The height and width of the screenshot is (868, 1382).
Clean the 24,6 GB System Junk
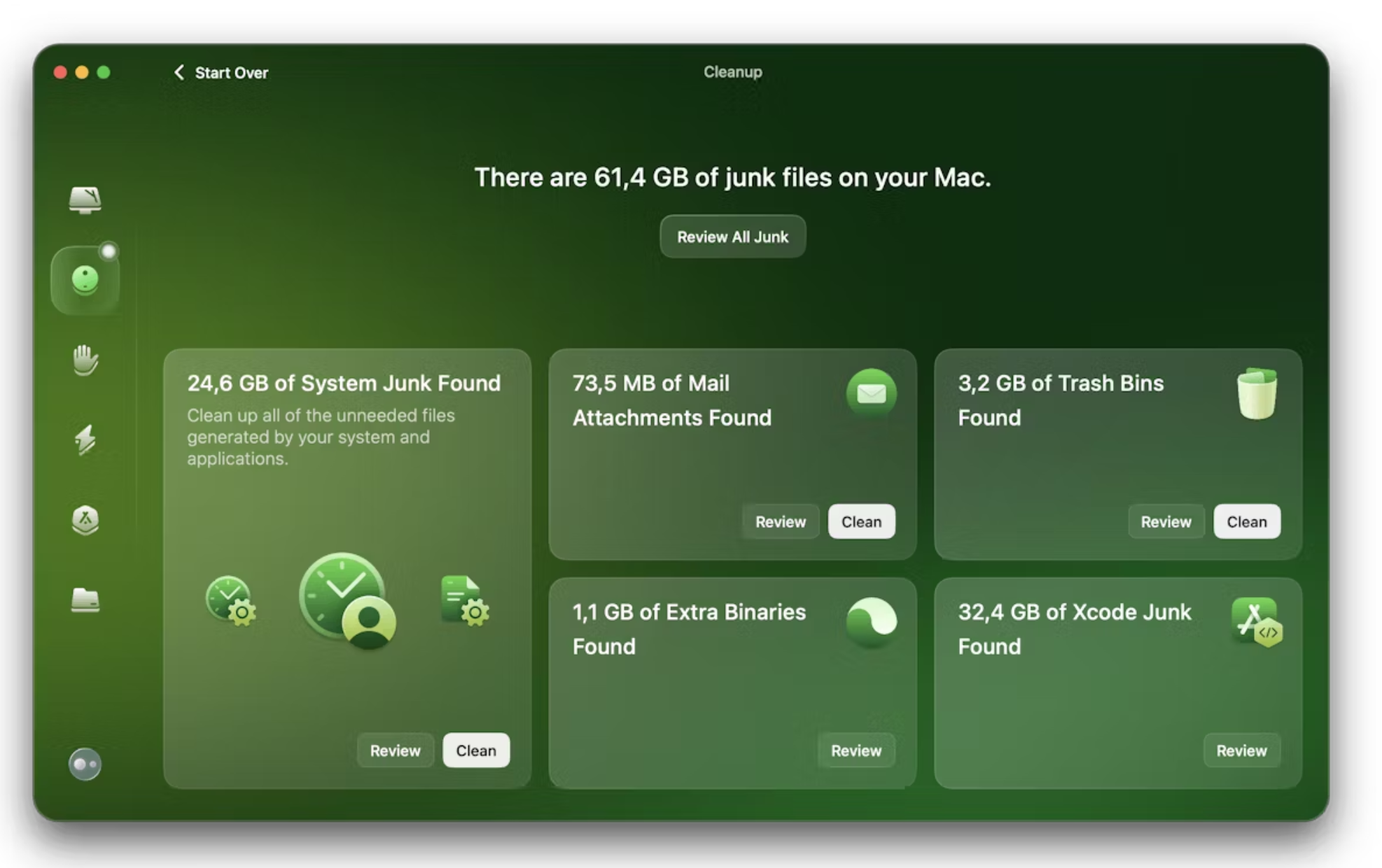click(476, 750)
